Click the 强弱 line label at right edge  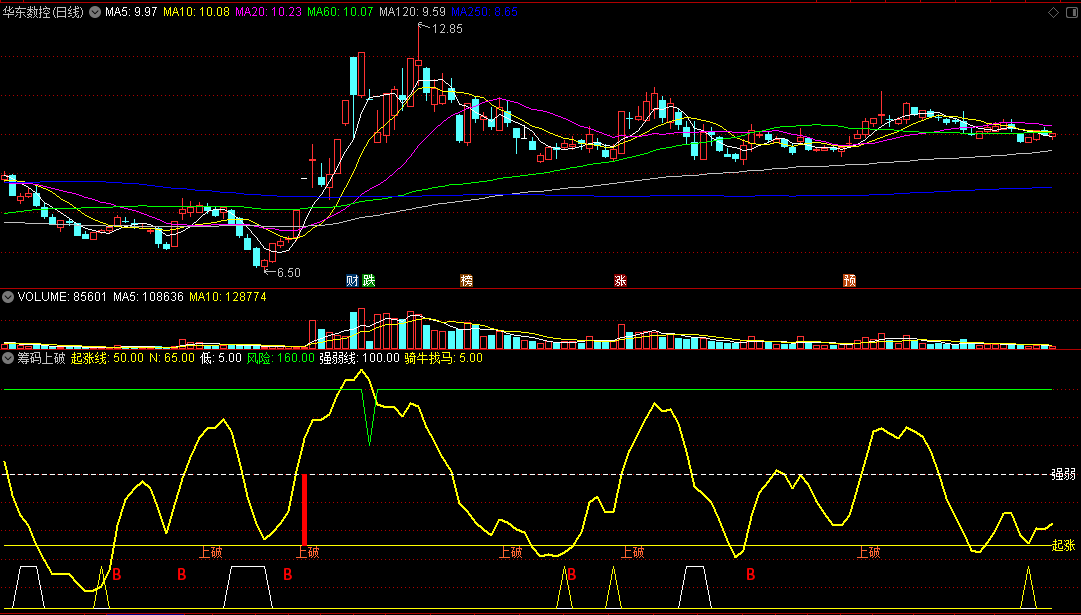click(x=1063, y=474)
